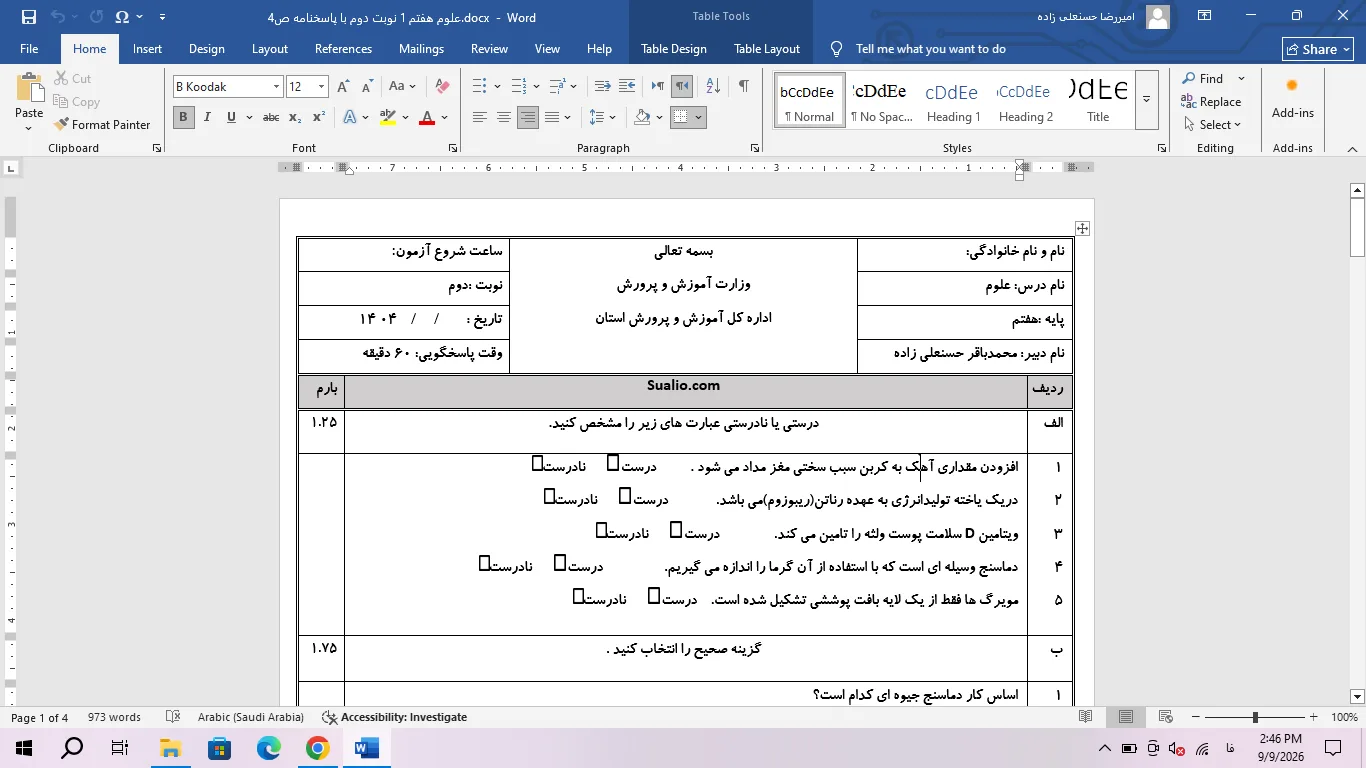Apply superscript formatting
This screenshot has height=768, width=1366.
319,117
